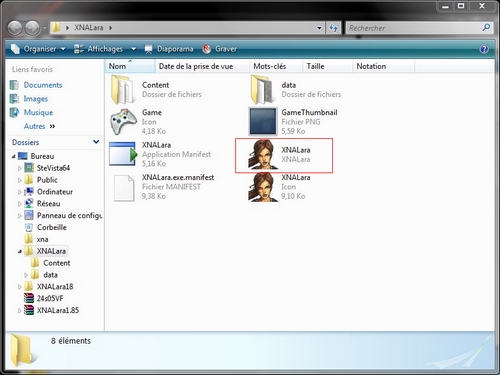500x375 pixels.
Task: Start the Diaporama slideshow
Action: (x=169, y=49)
